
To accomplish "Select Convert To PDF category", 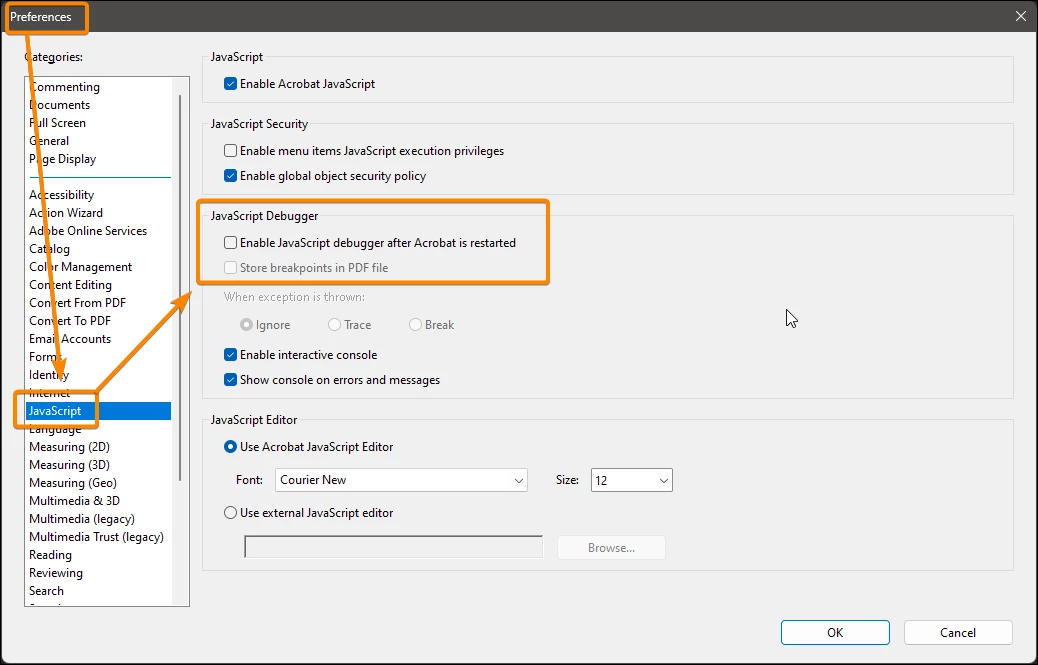I will pyautogui.click(x=70, y=320).
